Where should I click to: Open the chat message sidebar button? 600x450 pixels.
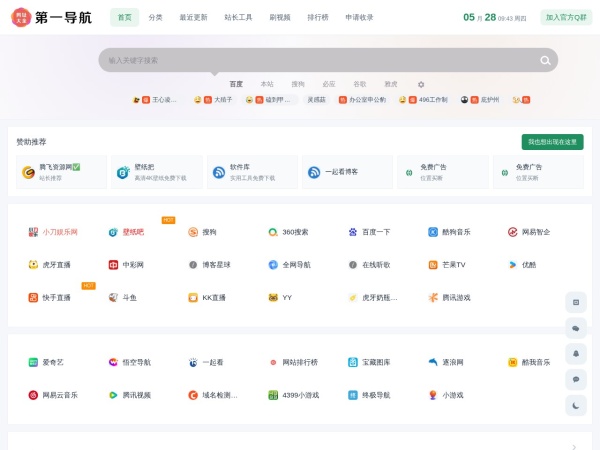click(x=576, y=379)
